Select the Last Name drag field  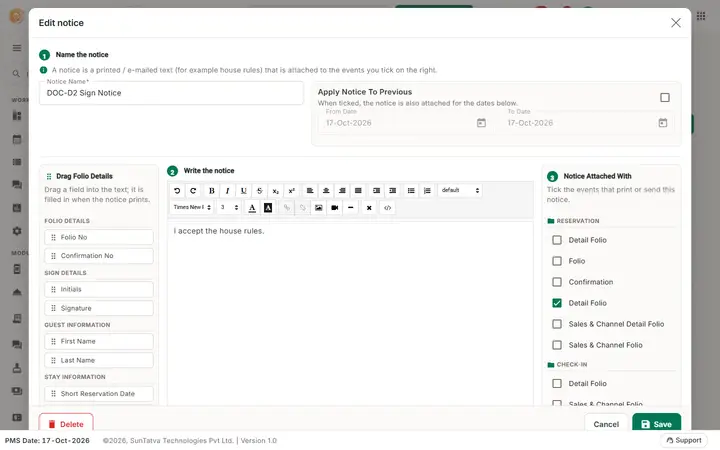coord(99,360)
